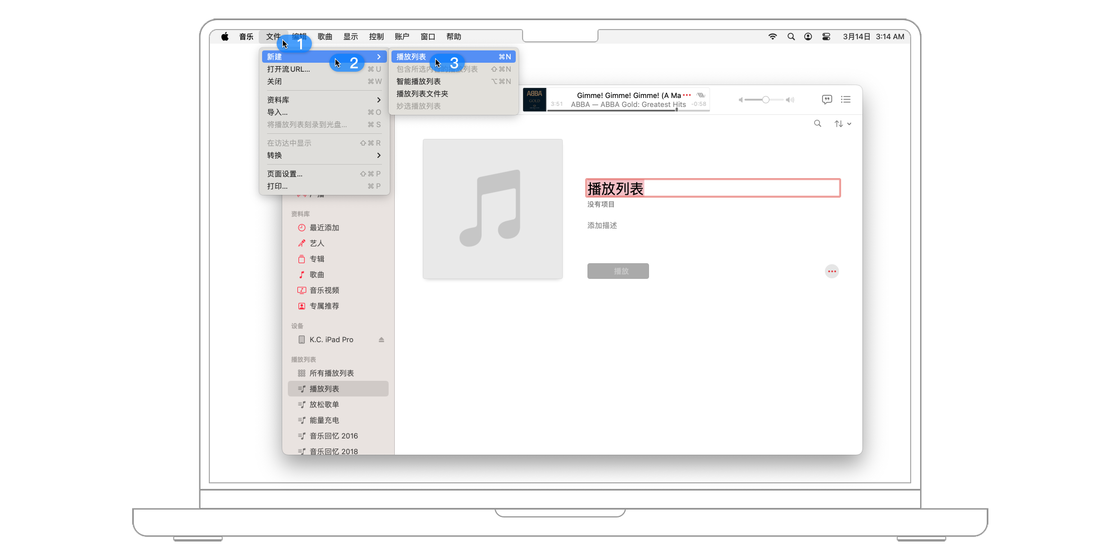Choose 打开流 URL… menu item
The width and height of the screenshot is (1120, 560).
tap(324, 69)
